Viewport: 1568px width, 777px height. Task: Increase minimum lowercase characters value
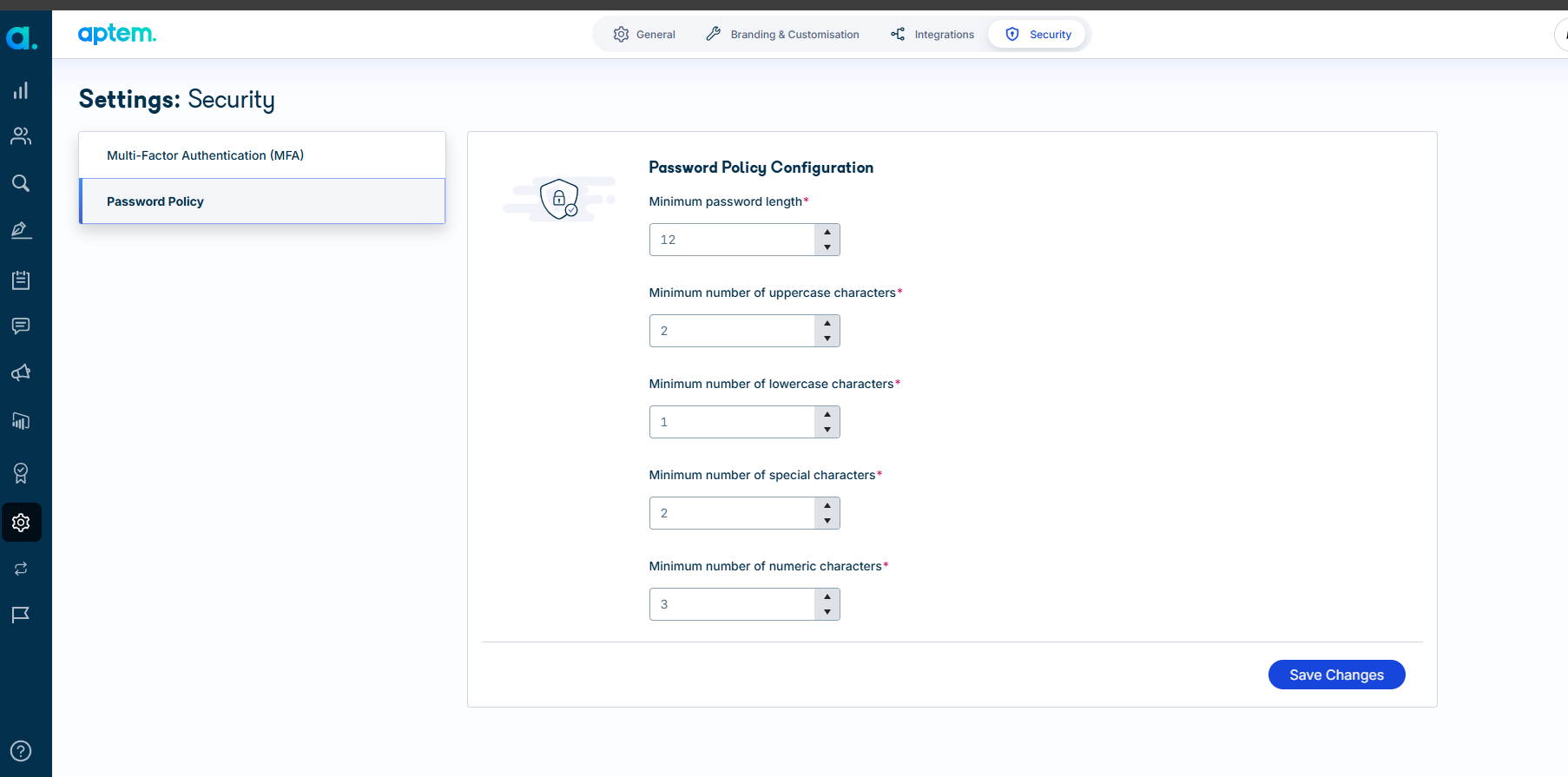(x=827, y=414)
